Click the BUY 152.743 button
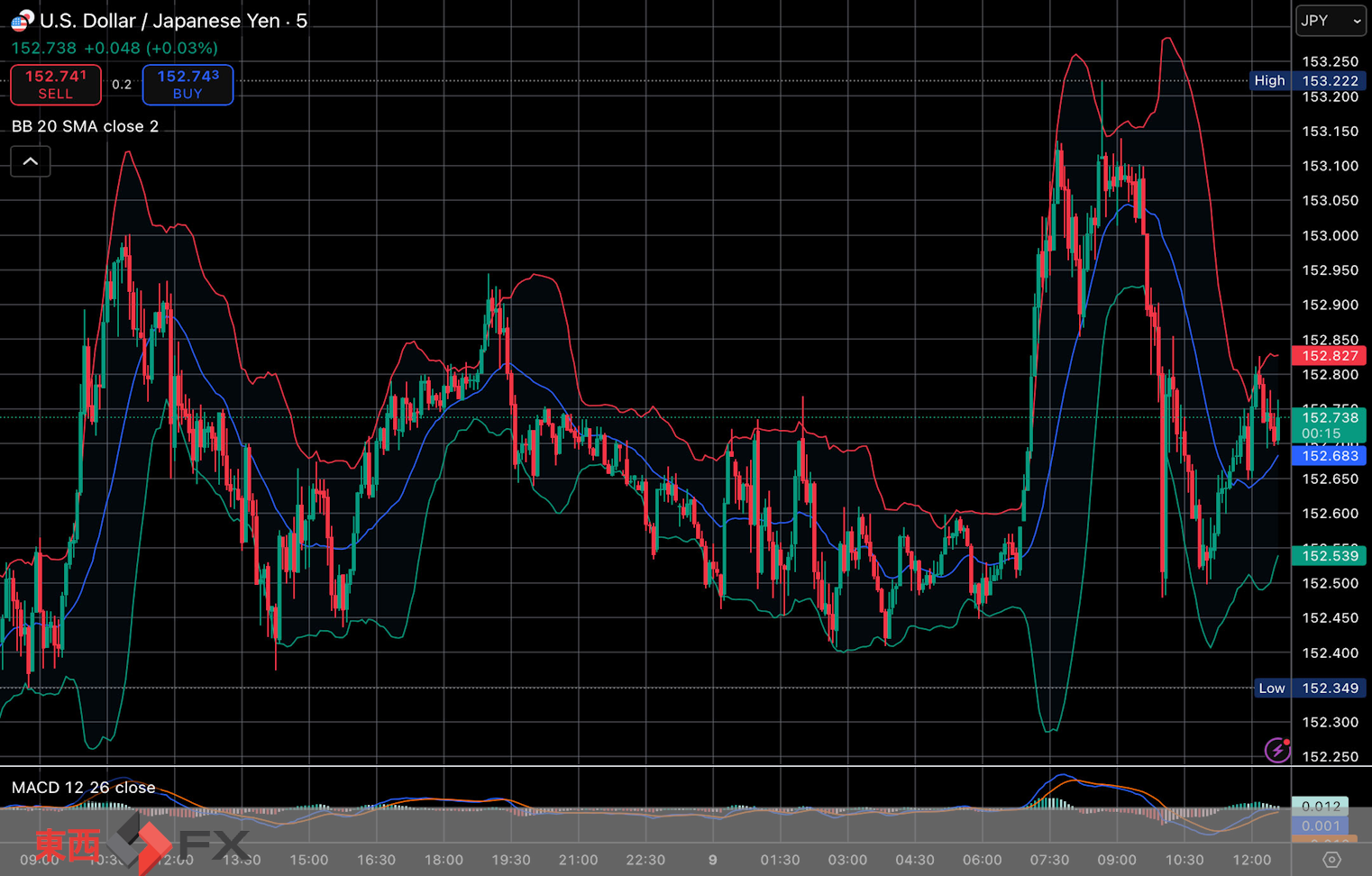Screen dimensions: 1372x876 tap(188, 85)
